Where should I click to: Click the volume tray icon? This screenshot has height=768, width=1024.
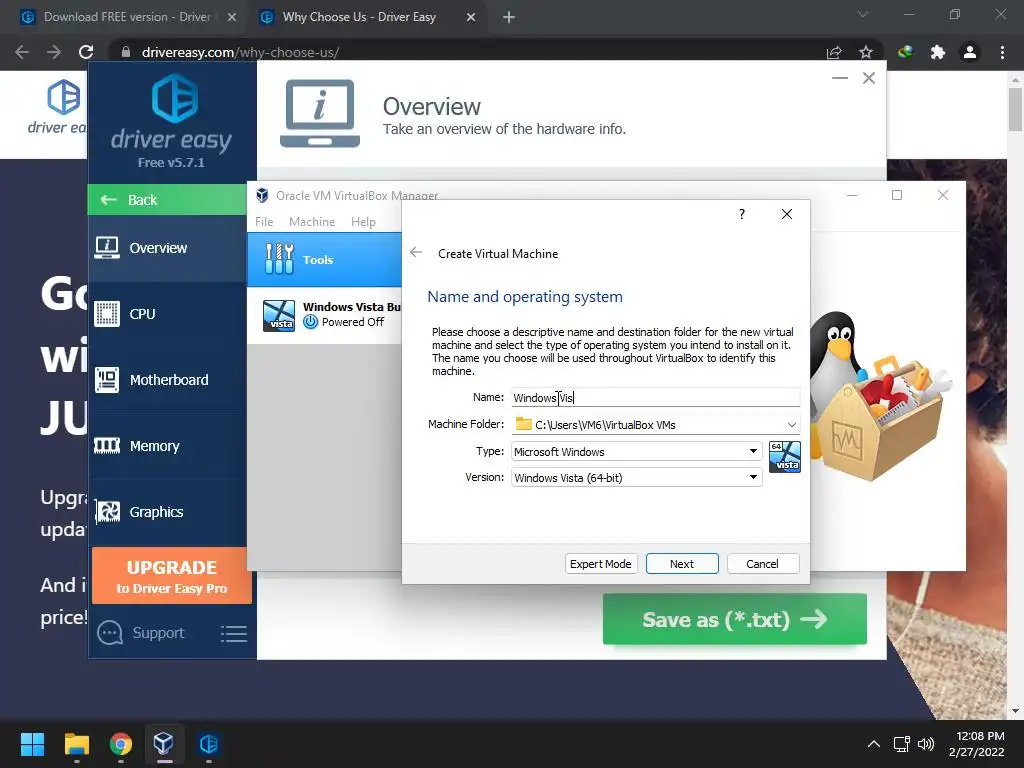pyautogui.click(x=926, y=744)
